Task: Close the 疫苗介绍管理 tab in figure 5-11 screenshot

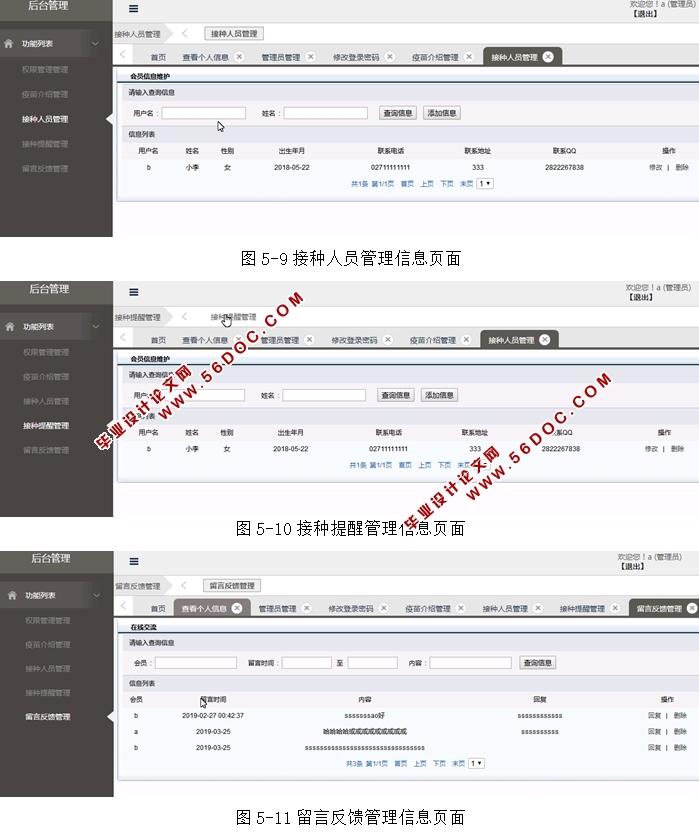Action: 461,608
